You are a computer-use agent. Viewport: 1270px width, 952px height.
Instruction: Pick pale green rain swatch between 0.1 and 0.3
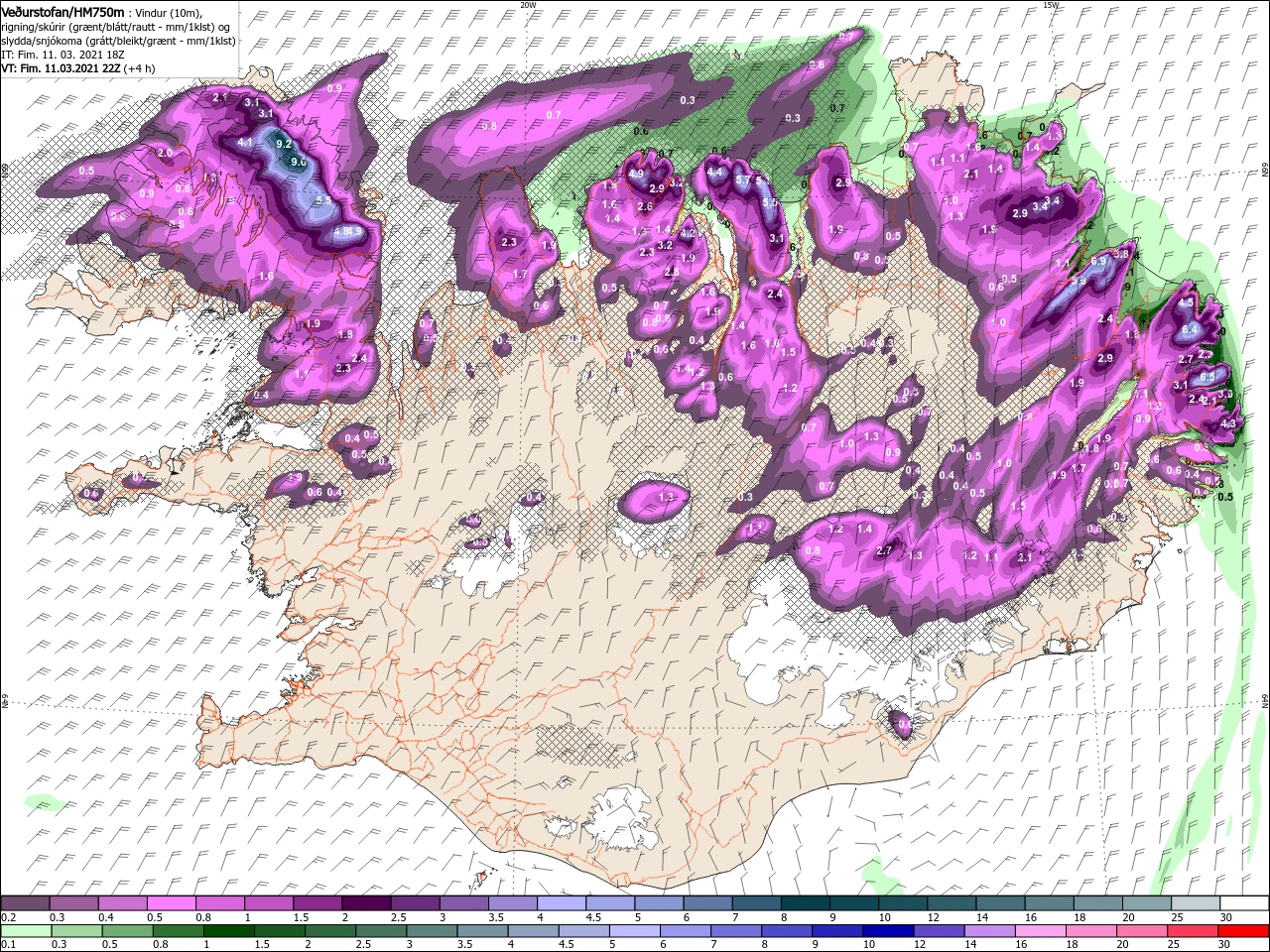pyautogui.click(x=27, y=931)
